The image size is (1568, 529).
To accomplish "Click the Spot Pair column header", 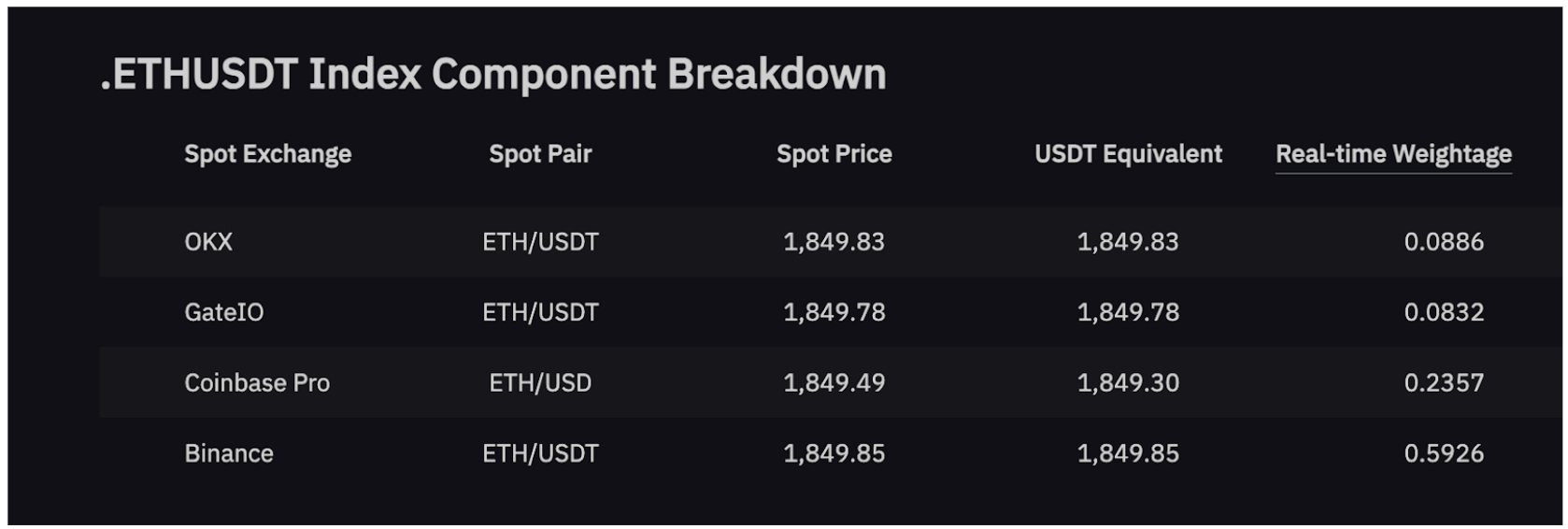I will pyautogui.click(x=540, y=154).
